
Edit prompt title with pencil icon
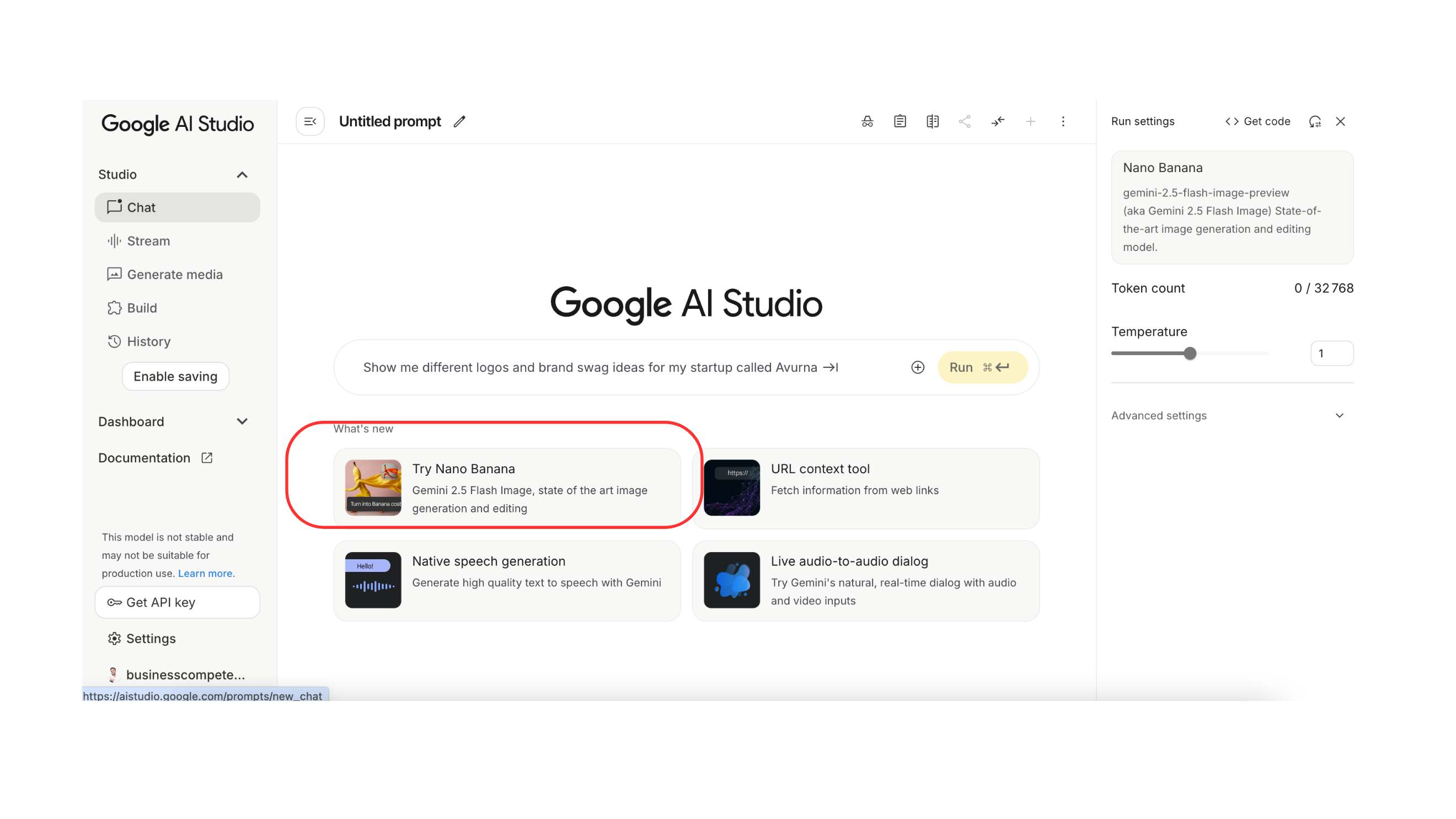459,121
